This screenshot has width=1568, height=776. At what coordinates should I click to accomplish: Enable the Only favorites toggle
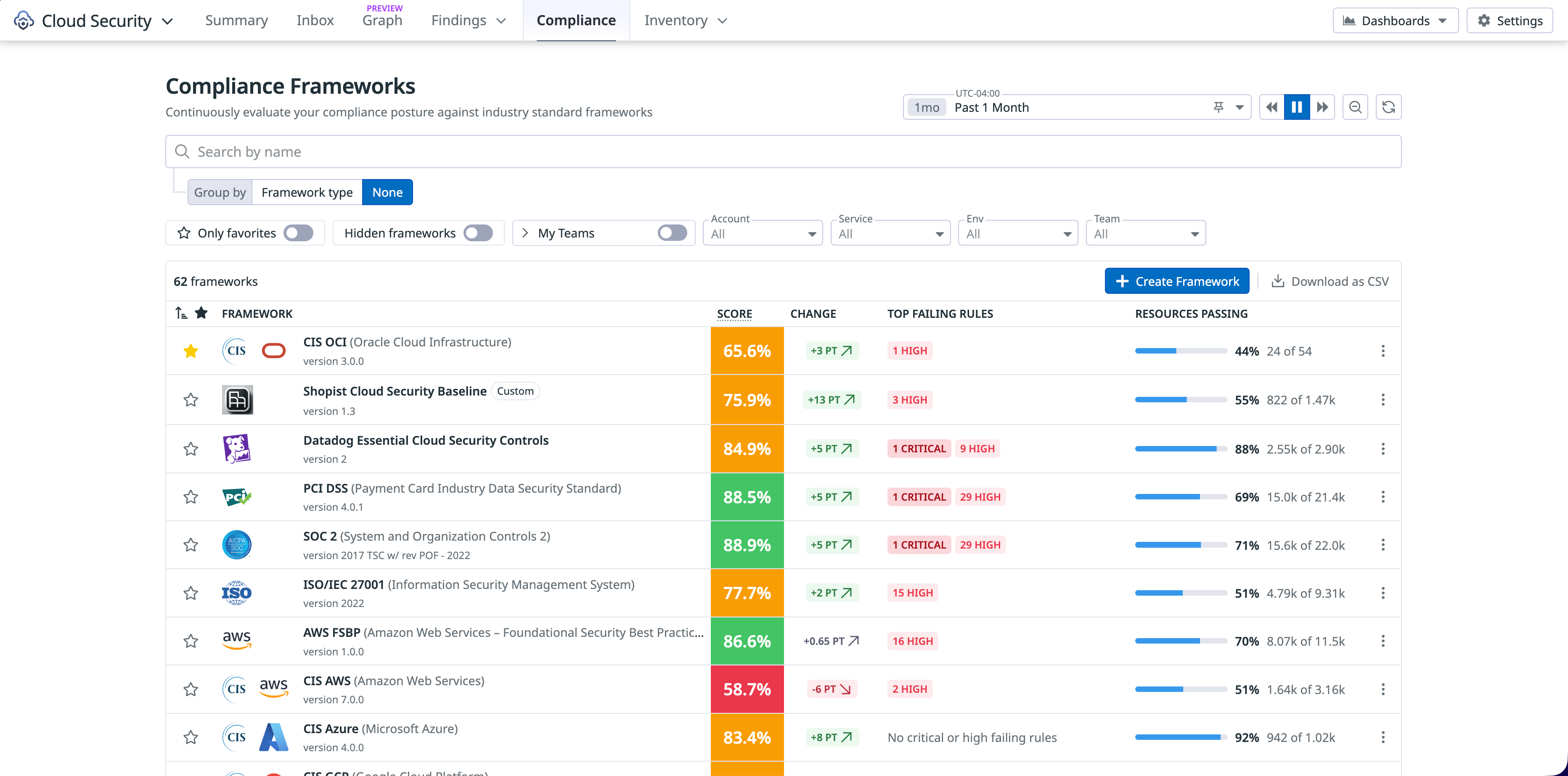tap(298, 233)
